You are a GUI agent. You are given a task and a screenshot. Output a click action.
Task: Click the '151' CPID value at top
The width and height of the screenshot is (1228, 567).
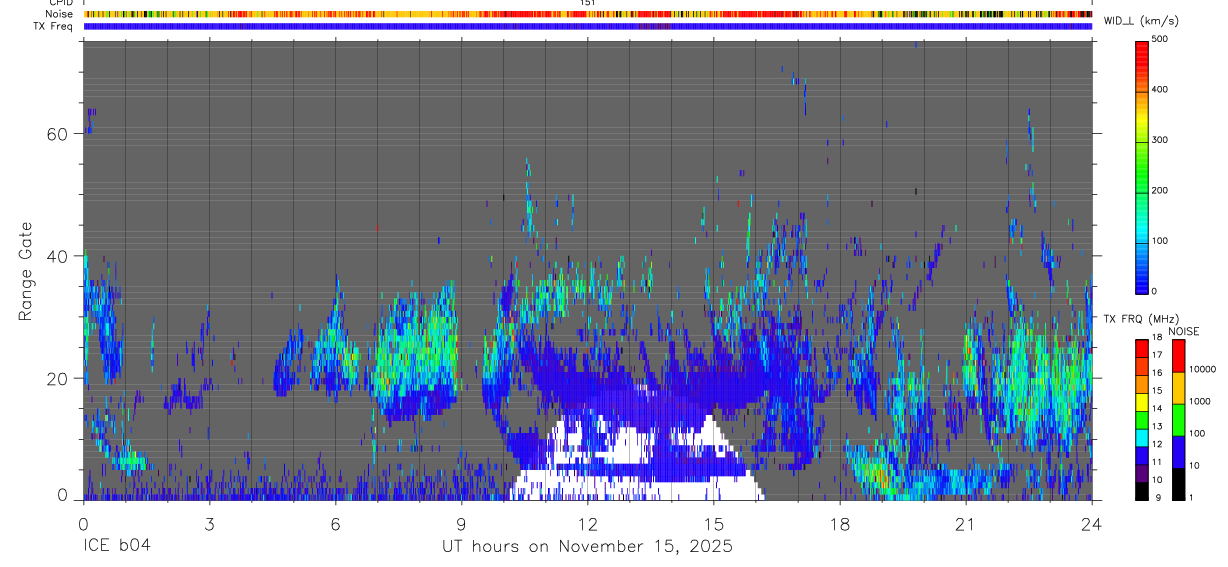click(588, 3)
